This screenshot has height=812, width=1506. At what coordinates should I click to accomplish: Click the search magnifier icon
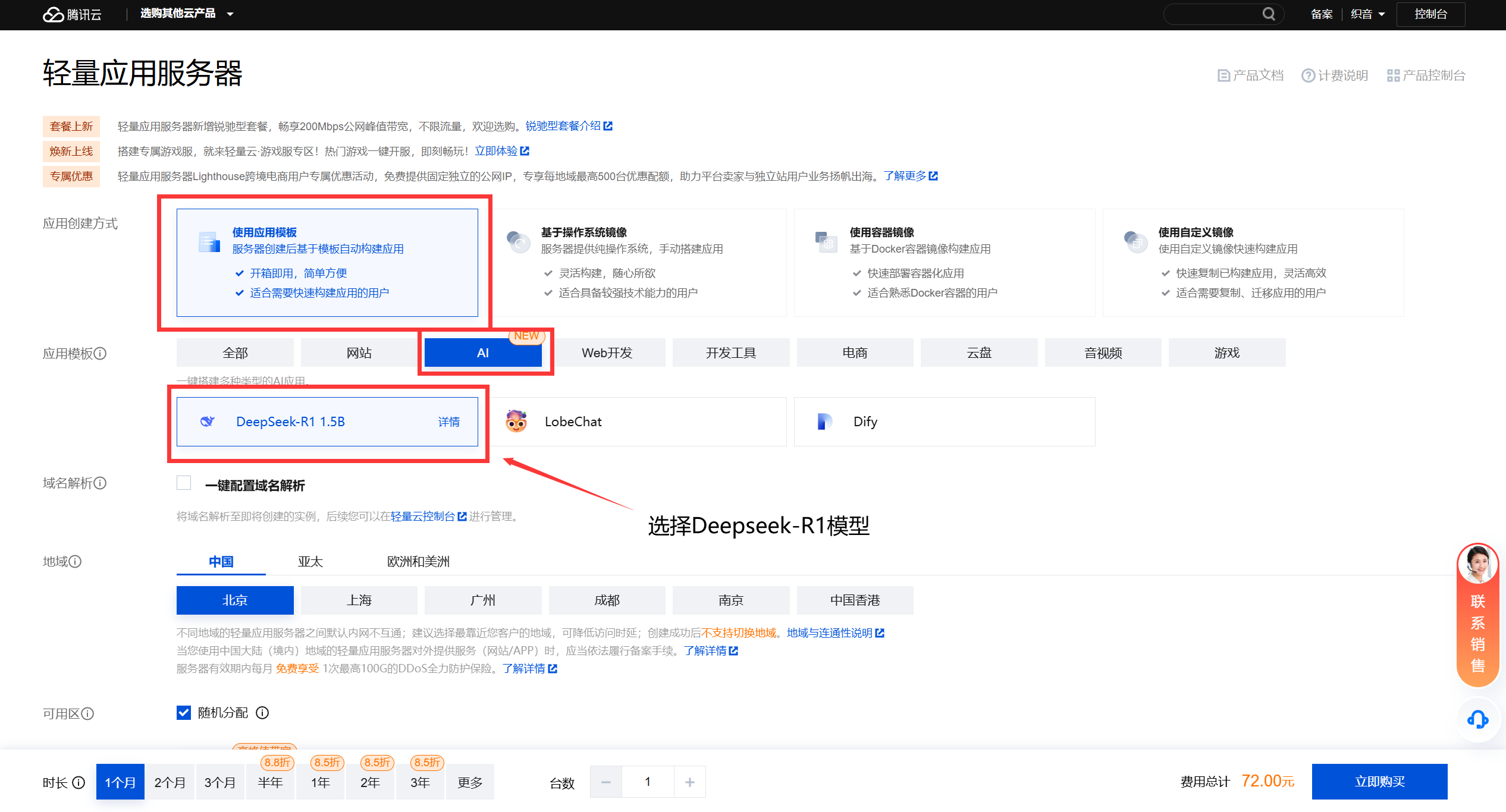point(1269,14)
